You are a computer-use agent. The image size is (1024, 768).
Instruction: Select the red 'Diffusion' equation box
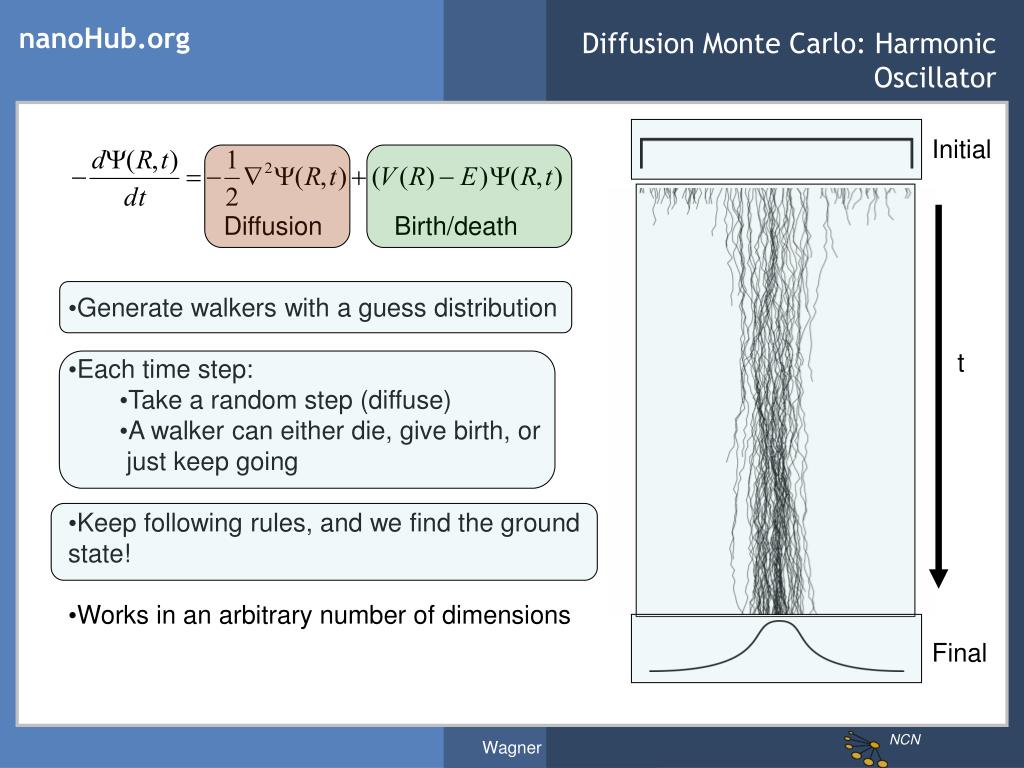click(x=277, y=196)
